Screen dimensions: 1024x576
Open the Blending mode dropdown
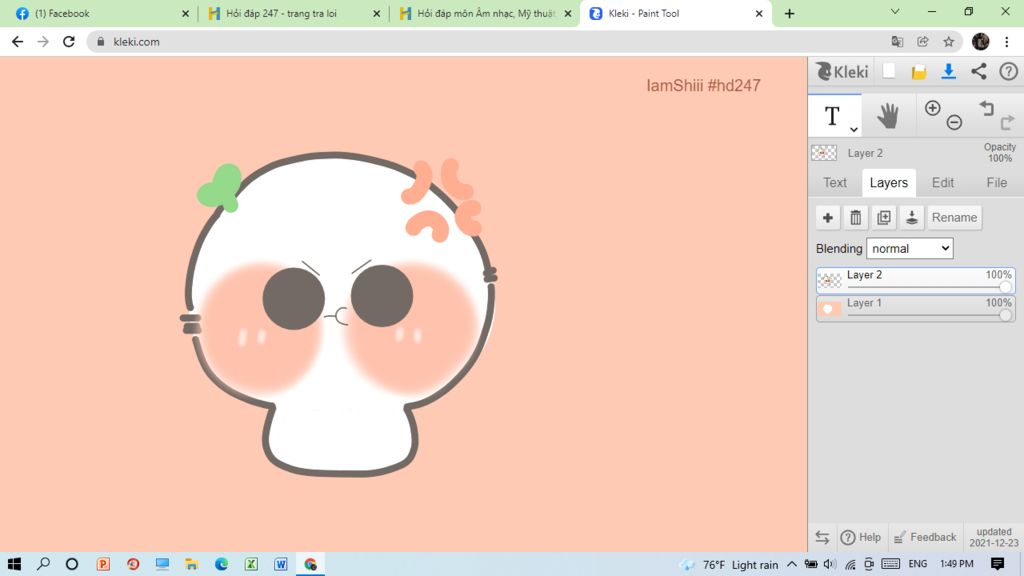pyautogui.click(x=910, y=248)
